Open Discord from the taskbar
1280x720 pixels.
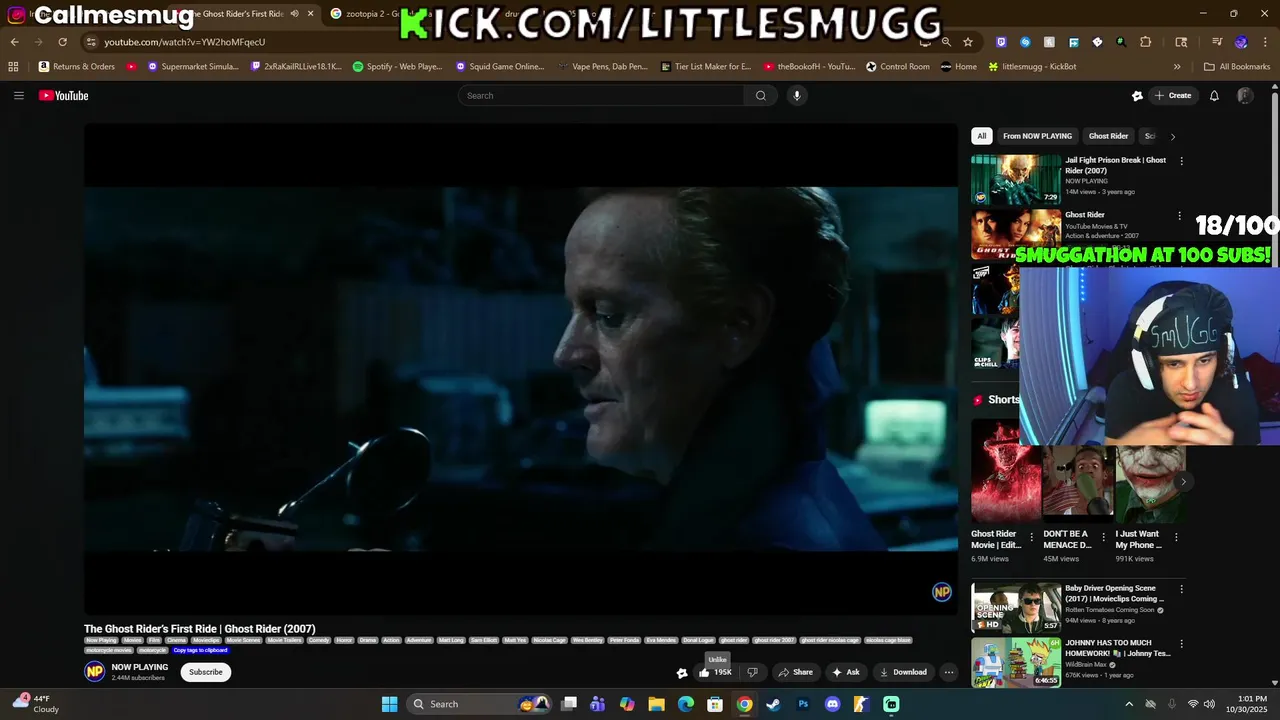tap(832, 704)
